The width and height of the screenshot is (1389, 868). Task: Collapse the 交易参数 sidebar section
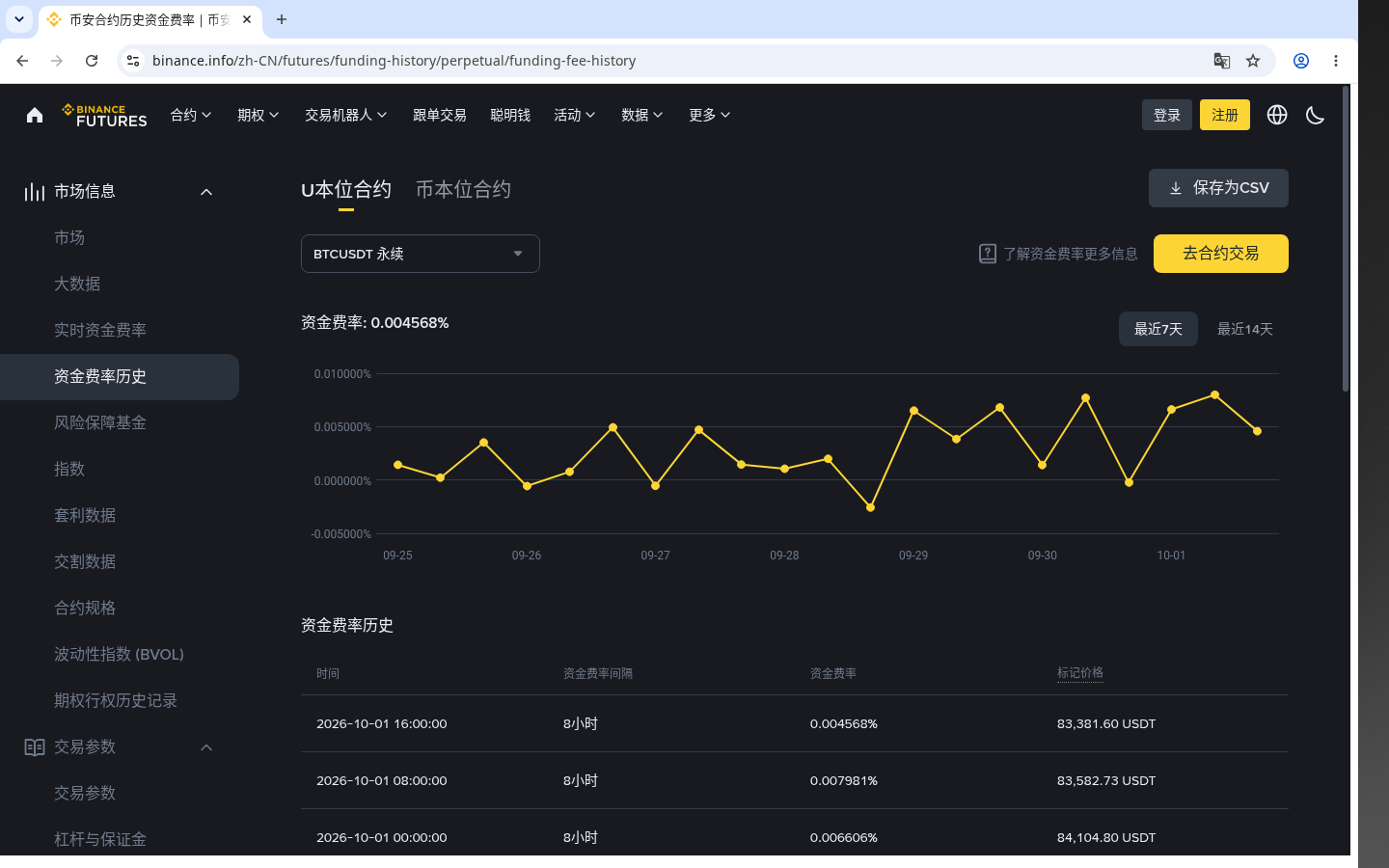tap(206, 747)
